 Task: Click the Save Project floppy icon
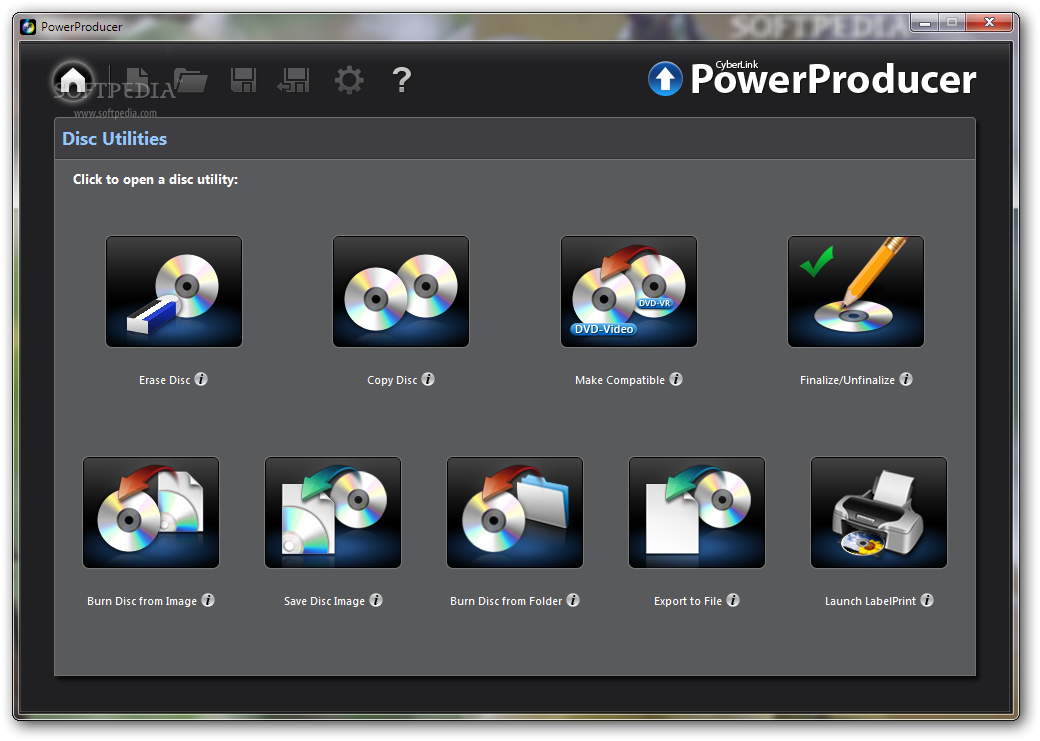click(x=243, y=80)
